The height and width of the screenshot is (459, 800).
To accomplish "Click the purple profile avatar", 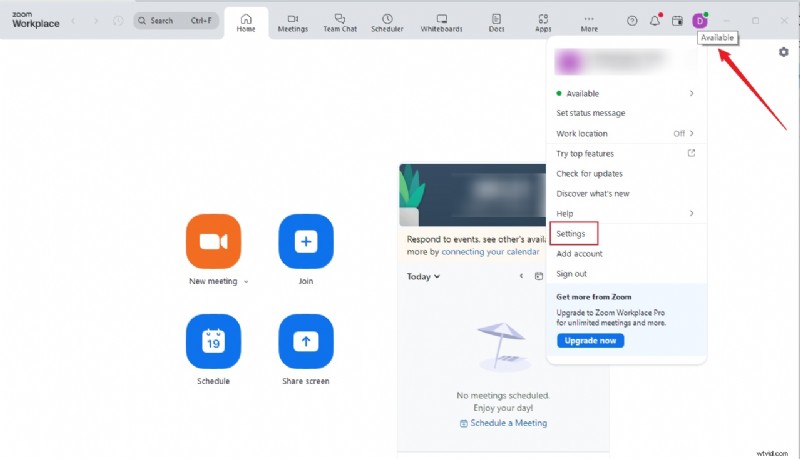I will pos(700,20).
